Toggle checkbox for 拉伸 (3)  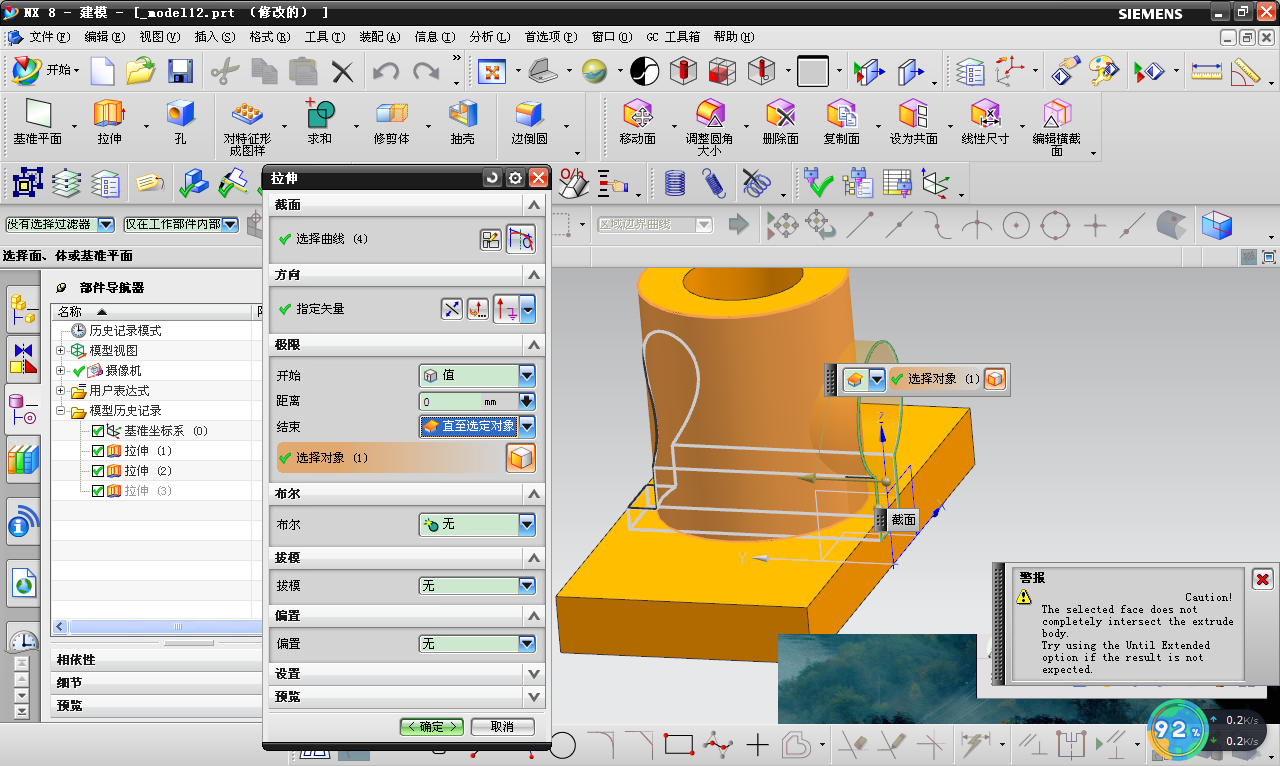(x=97, y=491)
